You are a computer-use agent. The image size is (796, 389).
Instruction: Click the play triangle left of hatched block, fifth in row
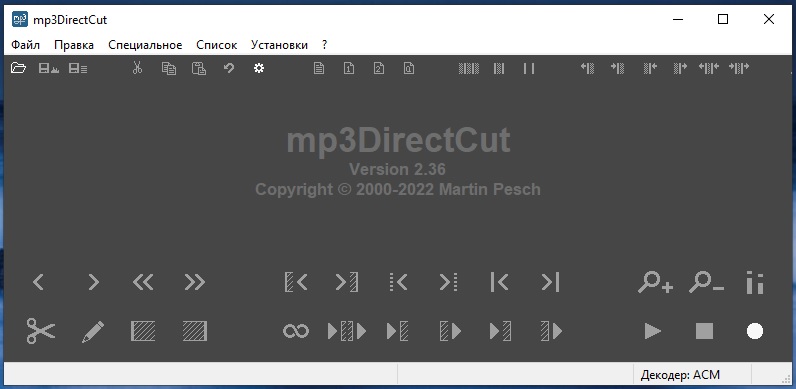pyautogui.click(x=500, y=332)
